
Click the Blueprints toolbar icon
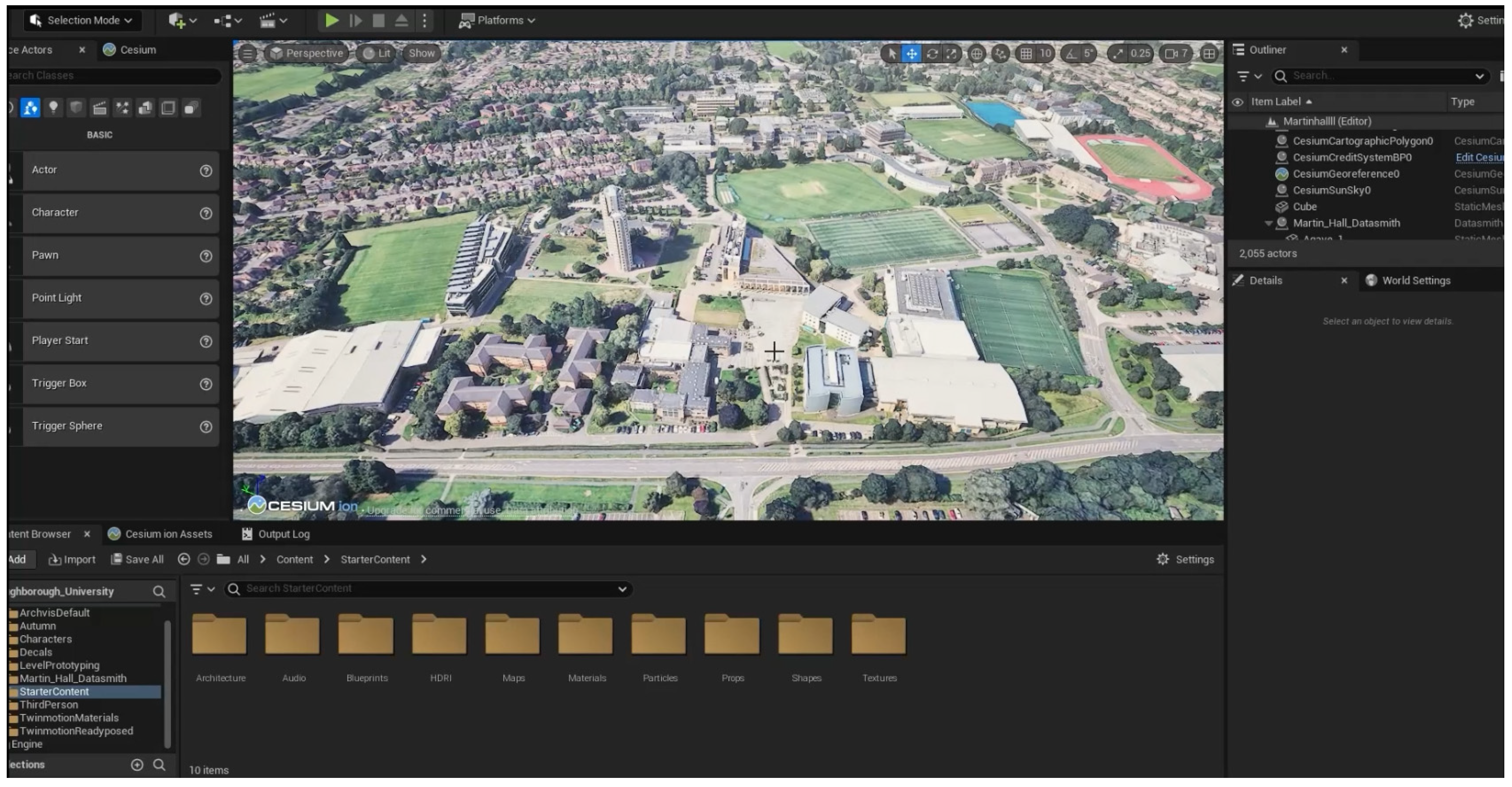228,21
